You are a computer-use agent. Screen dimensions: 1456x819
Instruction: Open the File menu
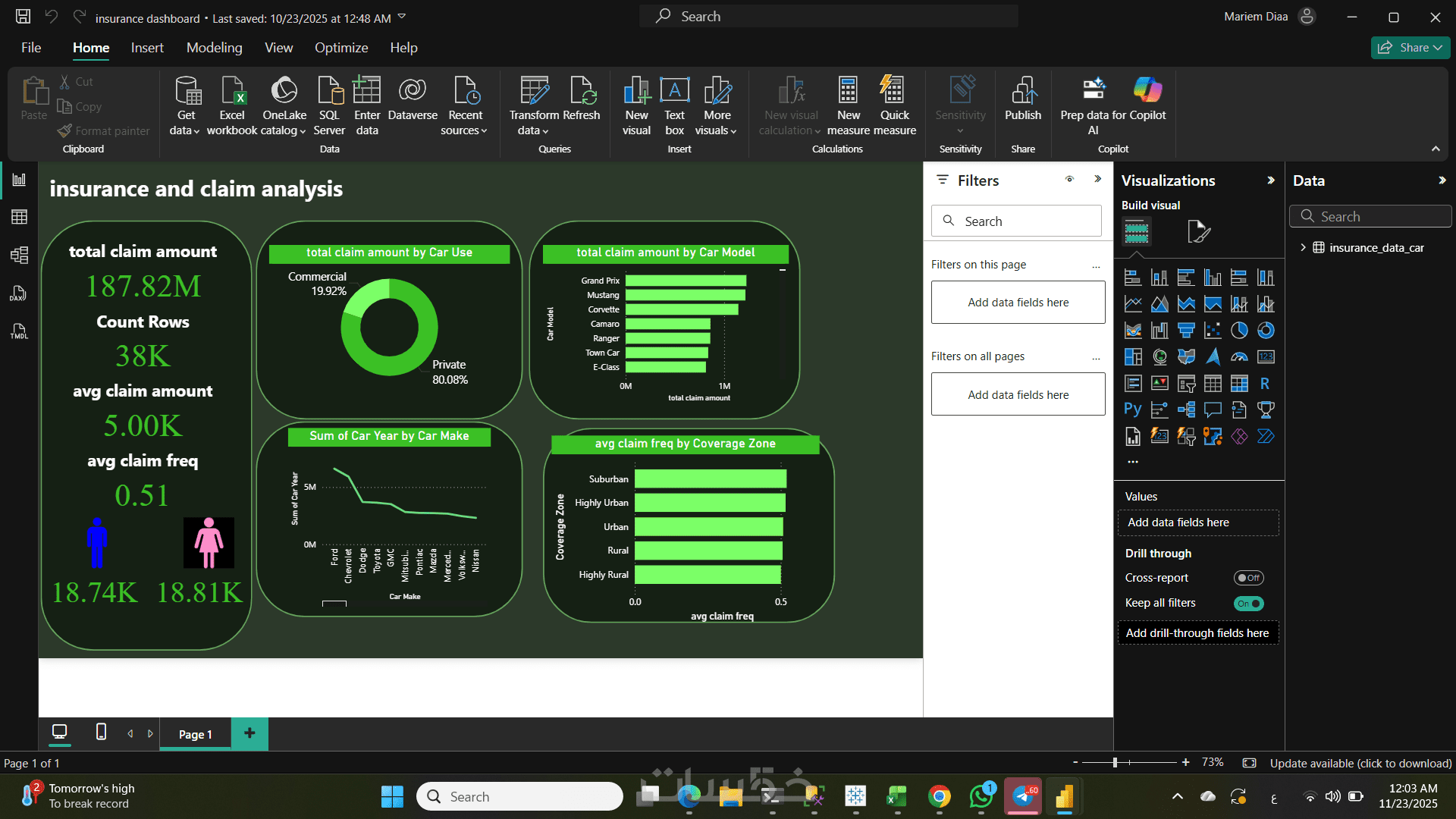31,48
